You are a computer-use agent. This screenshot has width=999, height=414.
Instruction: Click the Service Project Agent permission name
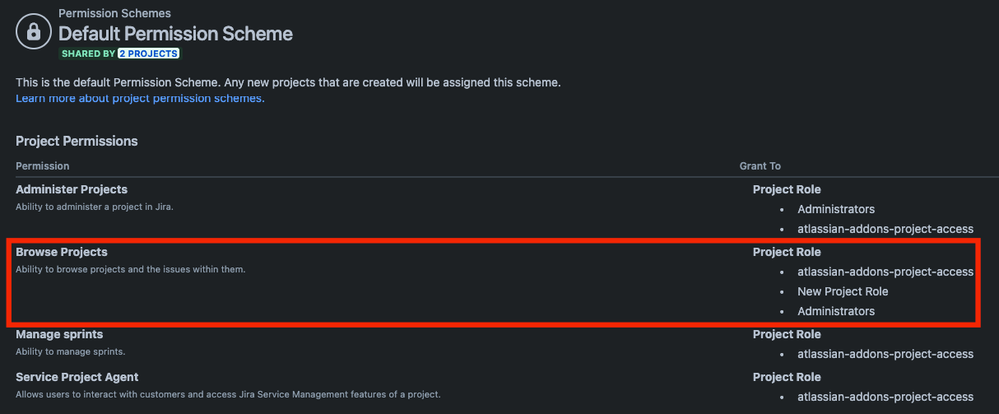(77, 377)
